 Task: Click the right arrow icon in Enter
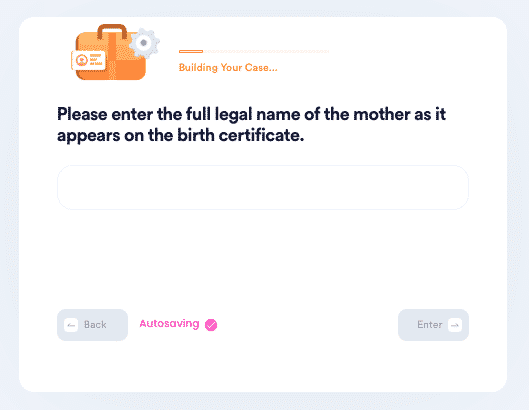click(x=455, y=325)
